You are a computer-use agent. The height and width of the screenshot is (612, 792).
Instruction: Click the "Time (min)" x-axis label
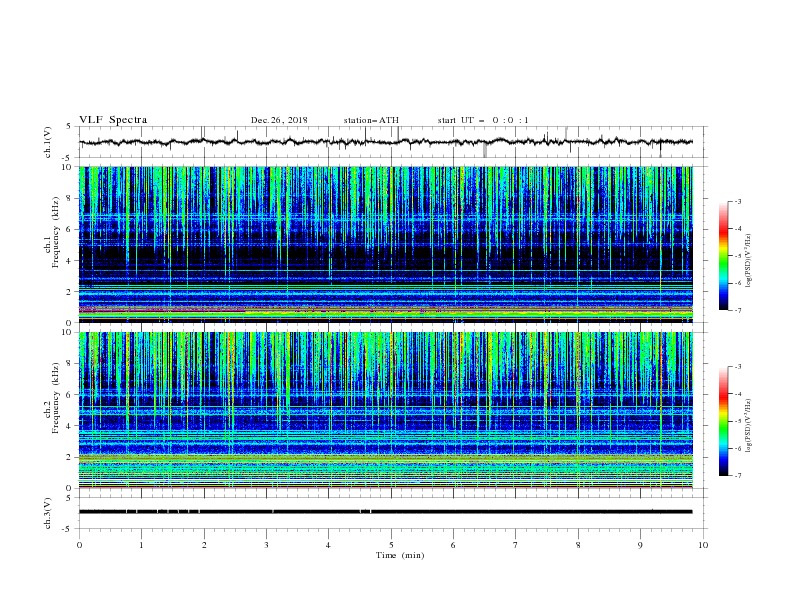click(x=400, y=555)
